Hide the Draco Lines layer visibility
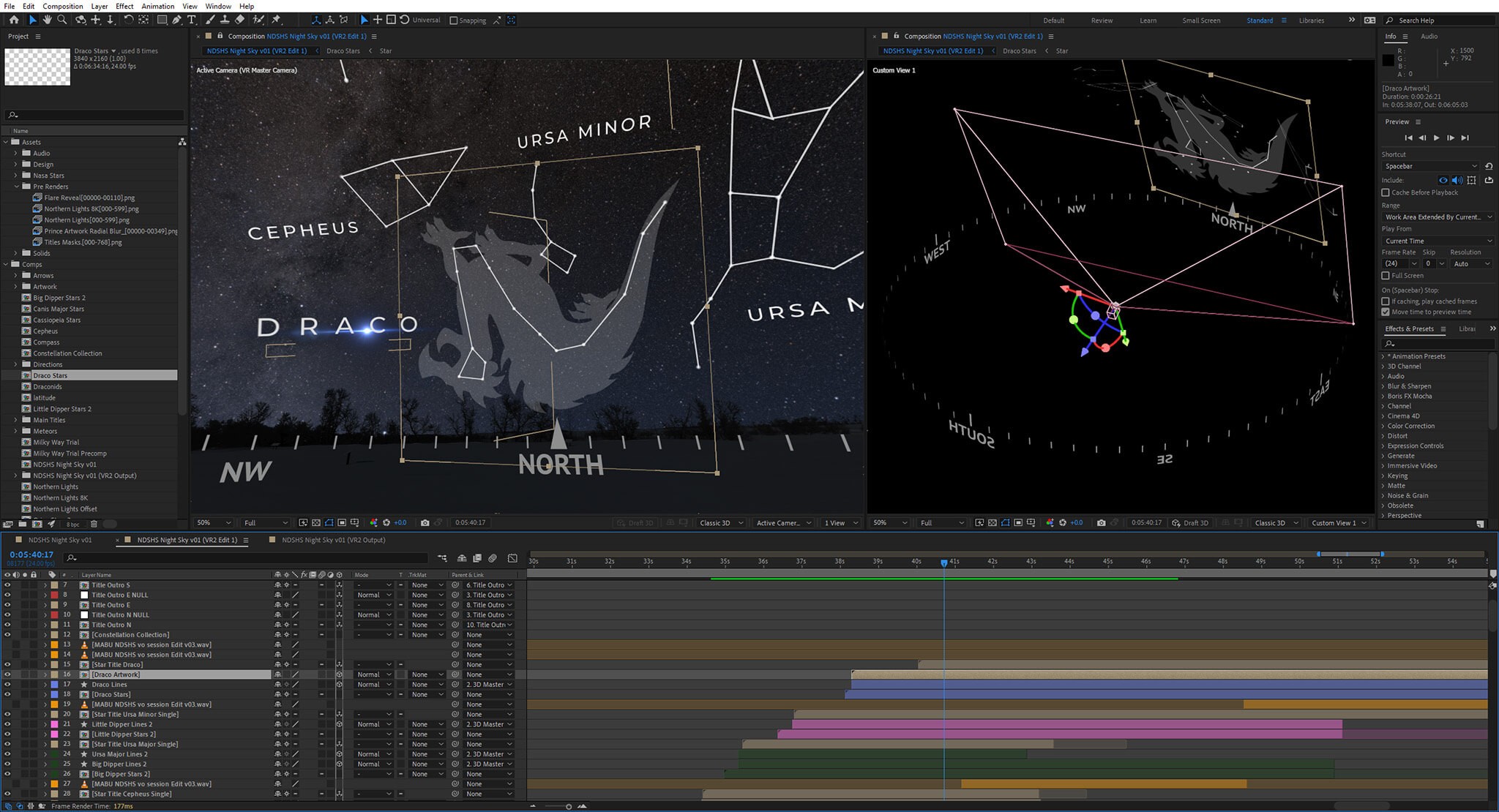 click(x=7, y=684)
